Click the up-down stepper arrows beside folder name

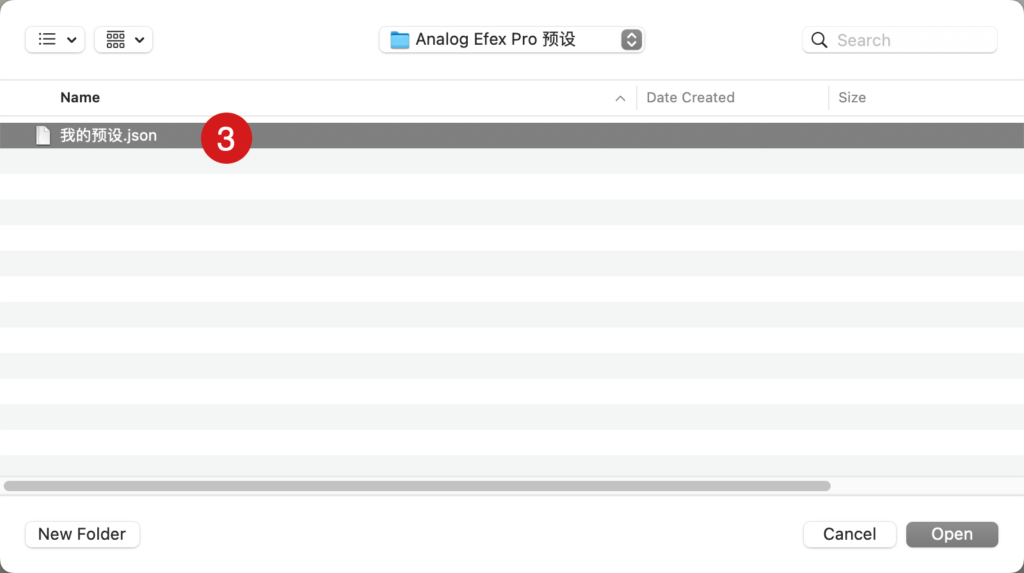tap(631, 40)
